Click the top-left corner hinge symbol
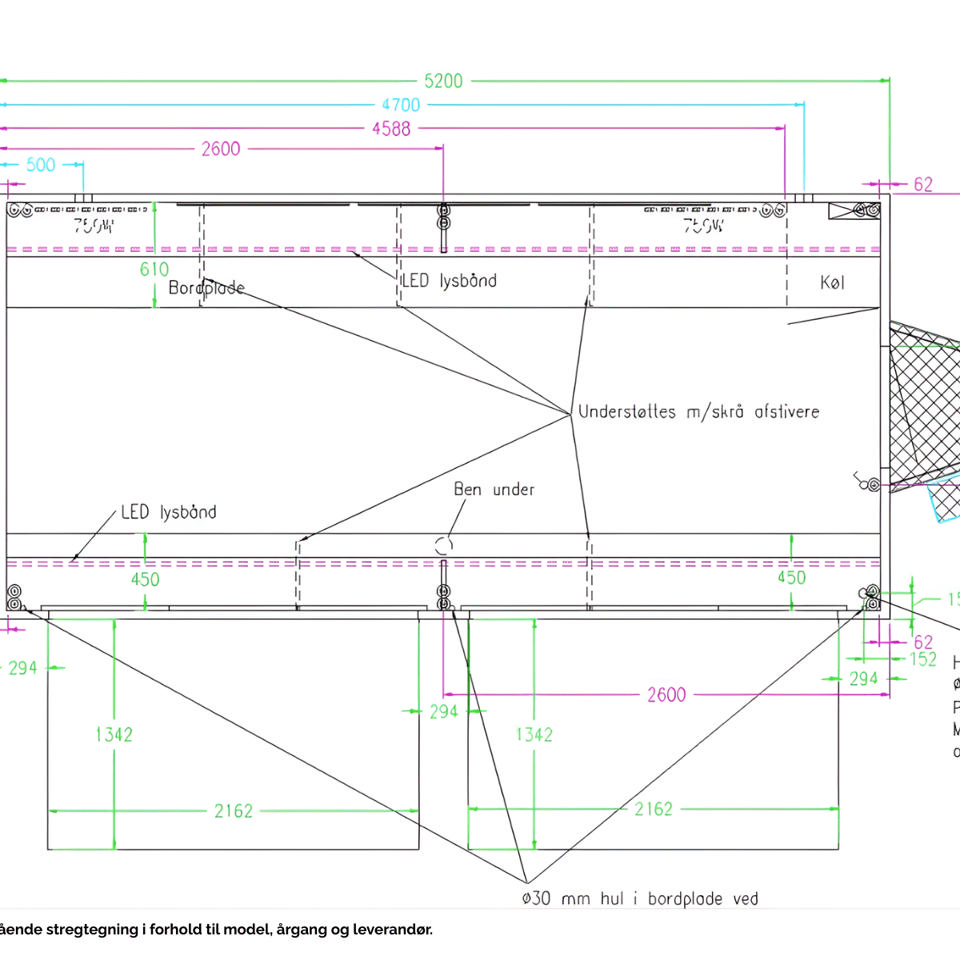Viewport: 960px width, 960px height. (17, 212)
